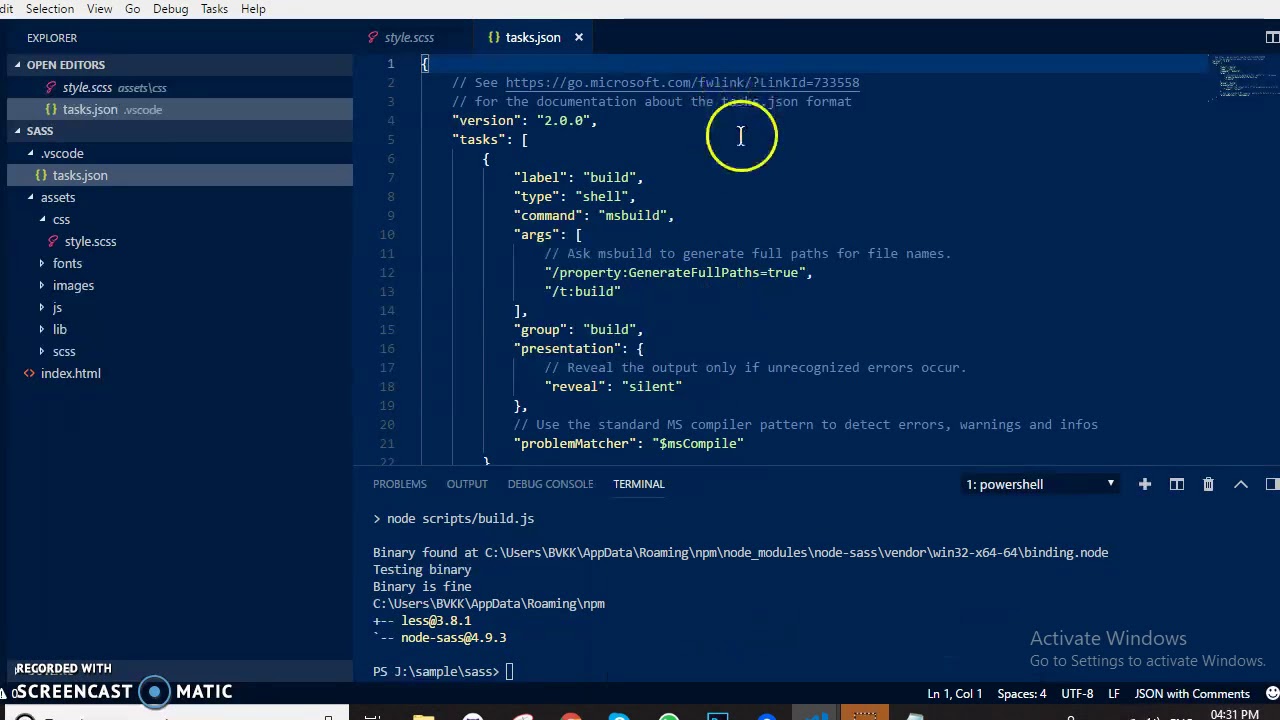This screenshot has height=720, width=1280.
Task: Open the Help menu
Action: [x=253, y=9]
